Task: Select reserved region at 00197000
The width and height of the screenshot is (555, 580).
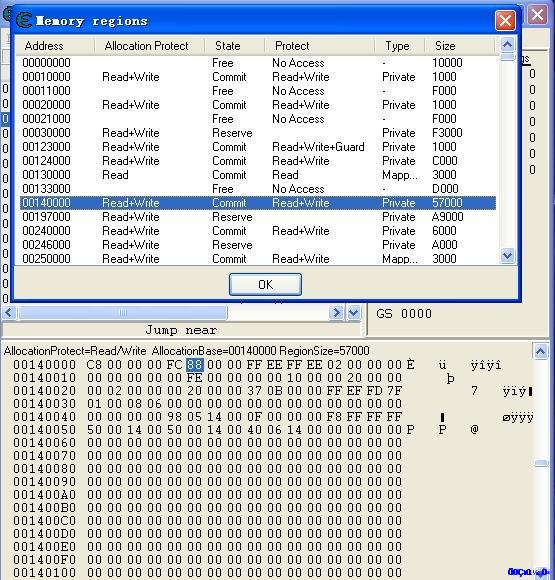Action: [x=258, y=217]
